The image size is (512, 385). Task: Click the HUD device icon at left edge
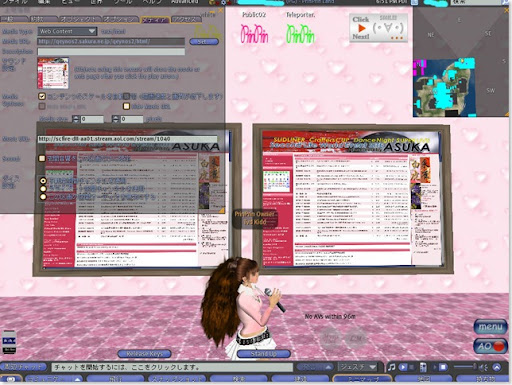9,342
